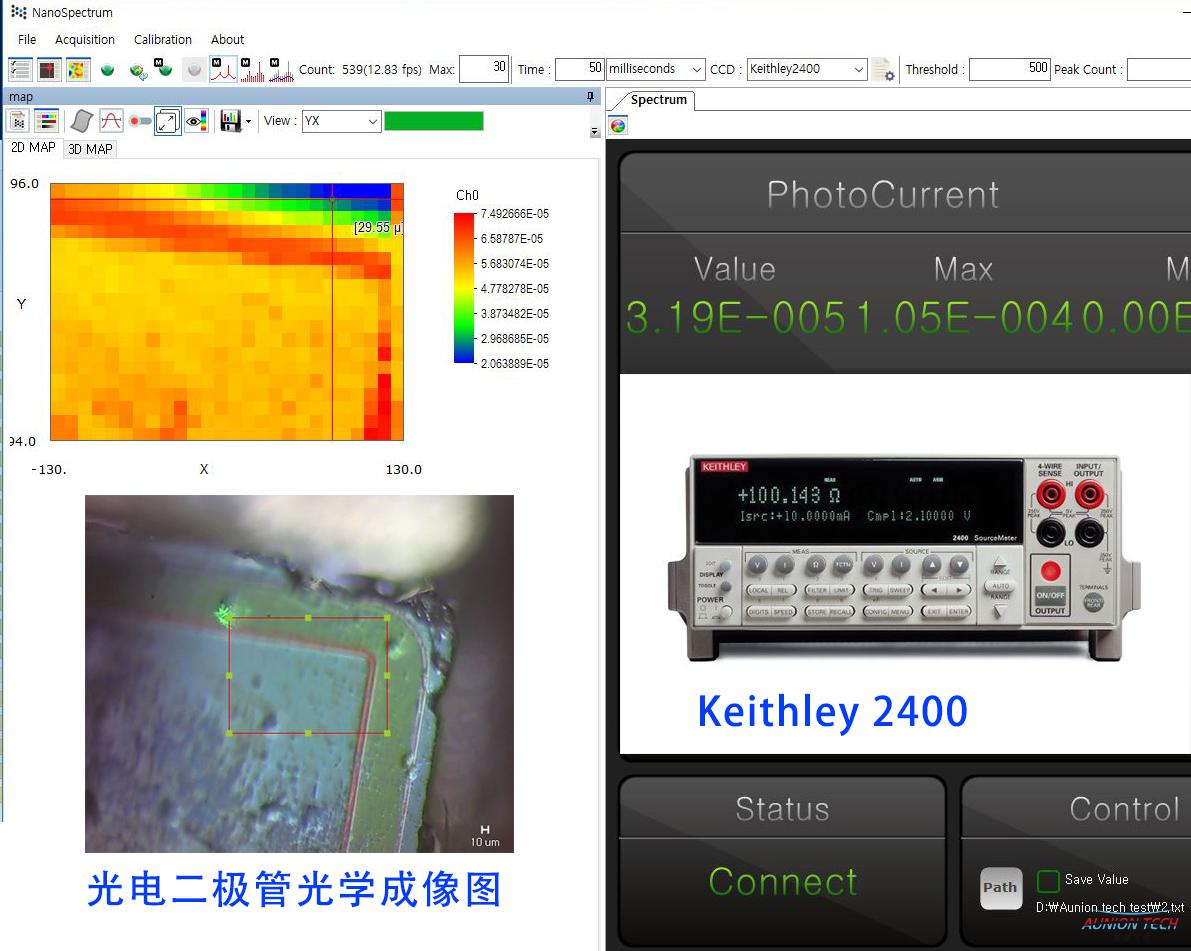Select the red spectrum peaks M icon
The image size is (1191, 951).
[x=223, y=70]
